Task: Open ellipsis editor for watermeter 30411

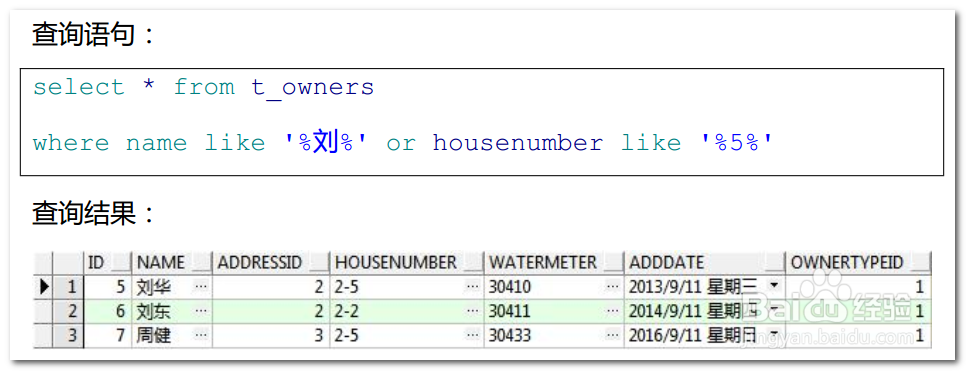Action: [x=612, y=311]
